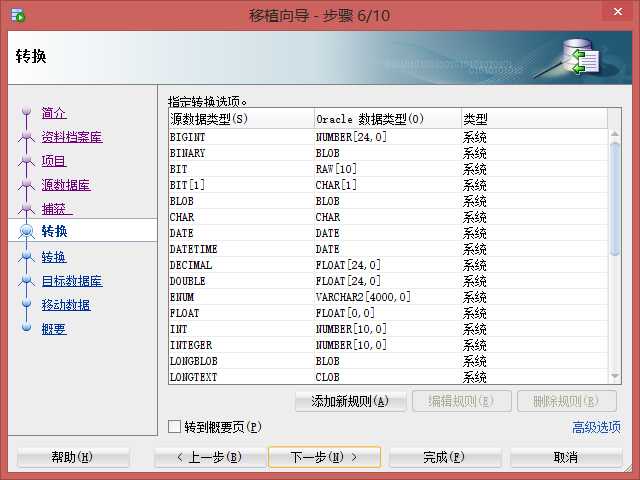Click the 删除规则(R) button
The image size is (640, 480).
pyautogui.click(x=567, y=401)
